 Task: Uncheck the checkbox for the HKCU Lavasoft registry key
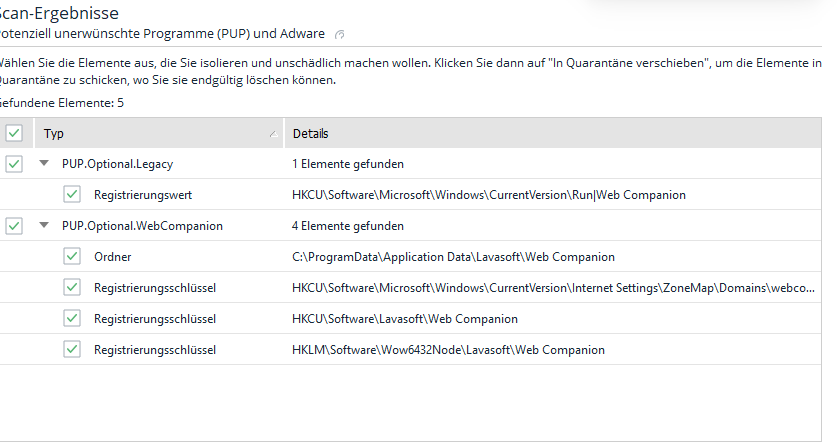coord(72,319)
